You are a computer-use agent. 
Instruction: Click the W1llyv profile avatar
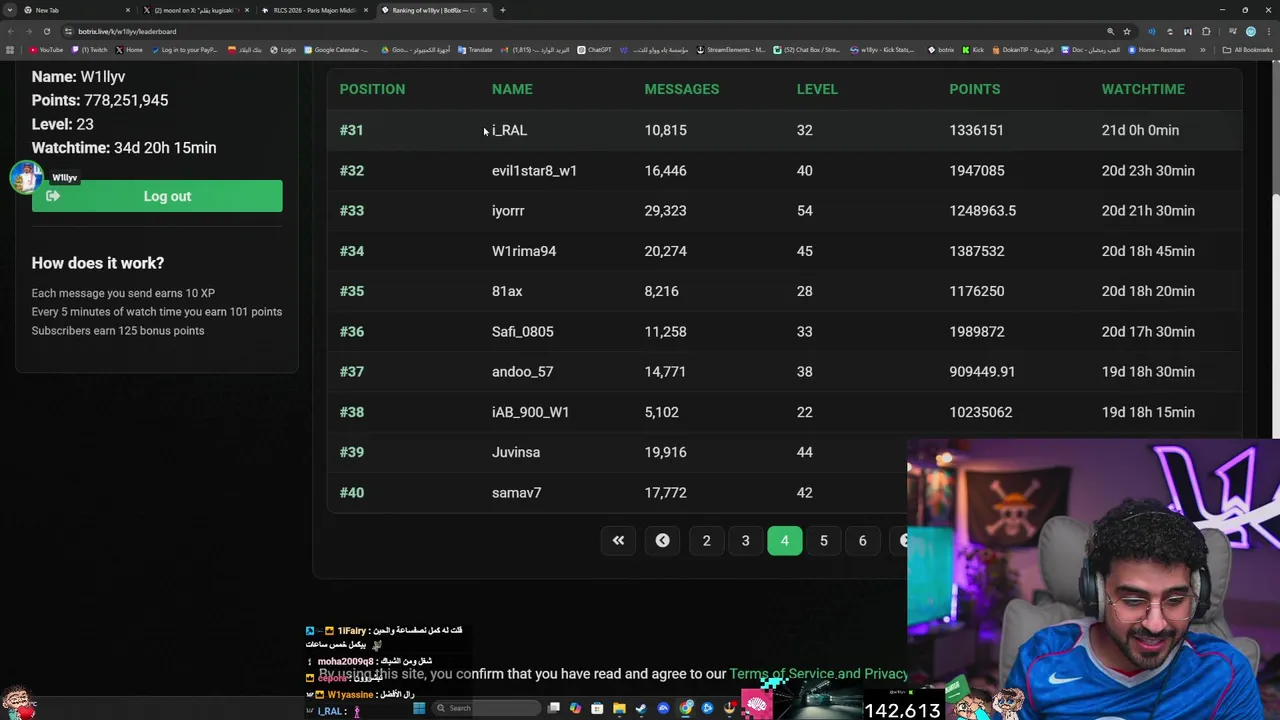(x=26, y=177)
